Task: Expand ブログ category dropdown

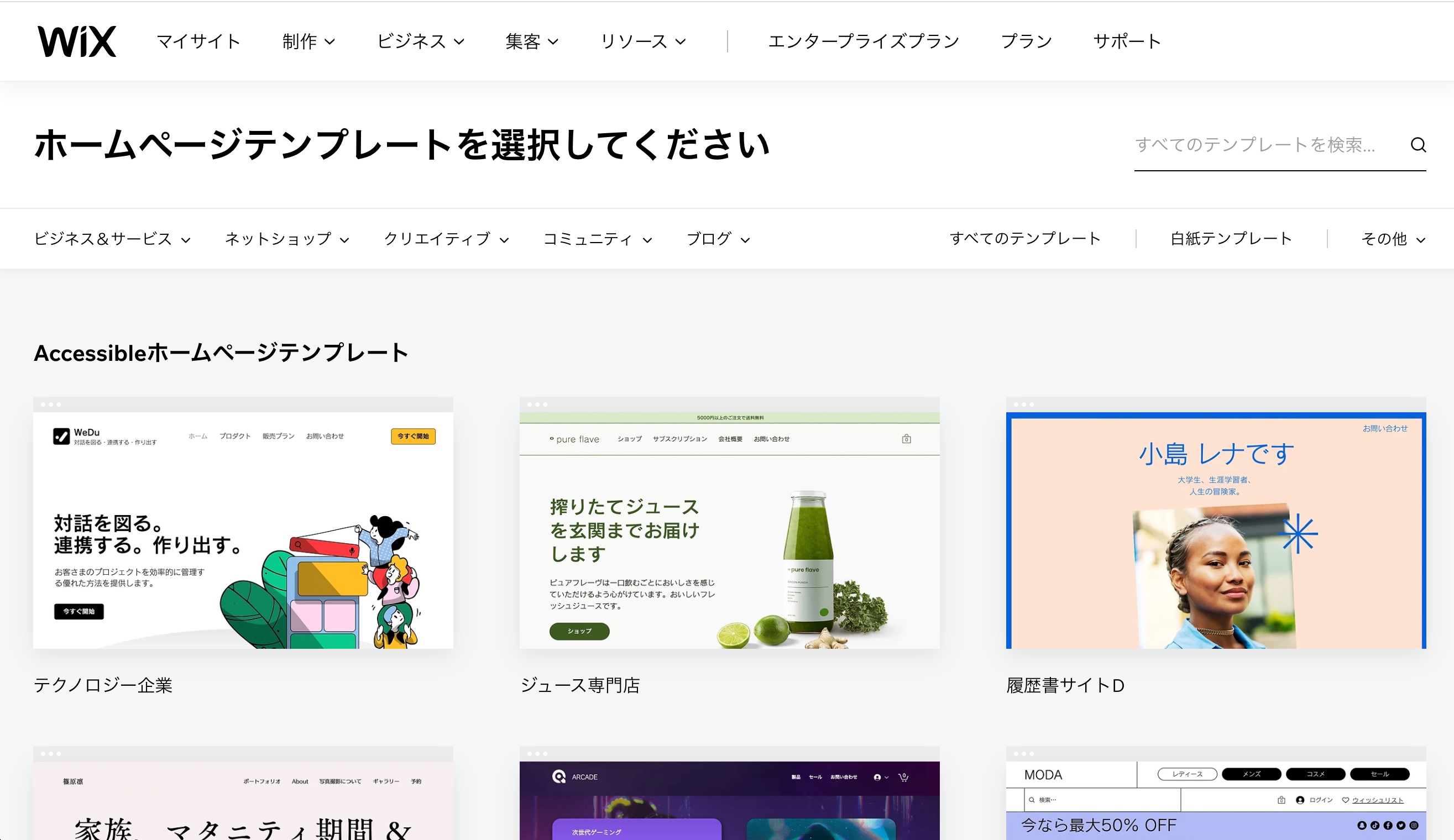Action: click(x=718, y=239)
